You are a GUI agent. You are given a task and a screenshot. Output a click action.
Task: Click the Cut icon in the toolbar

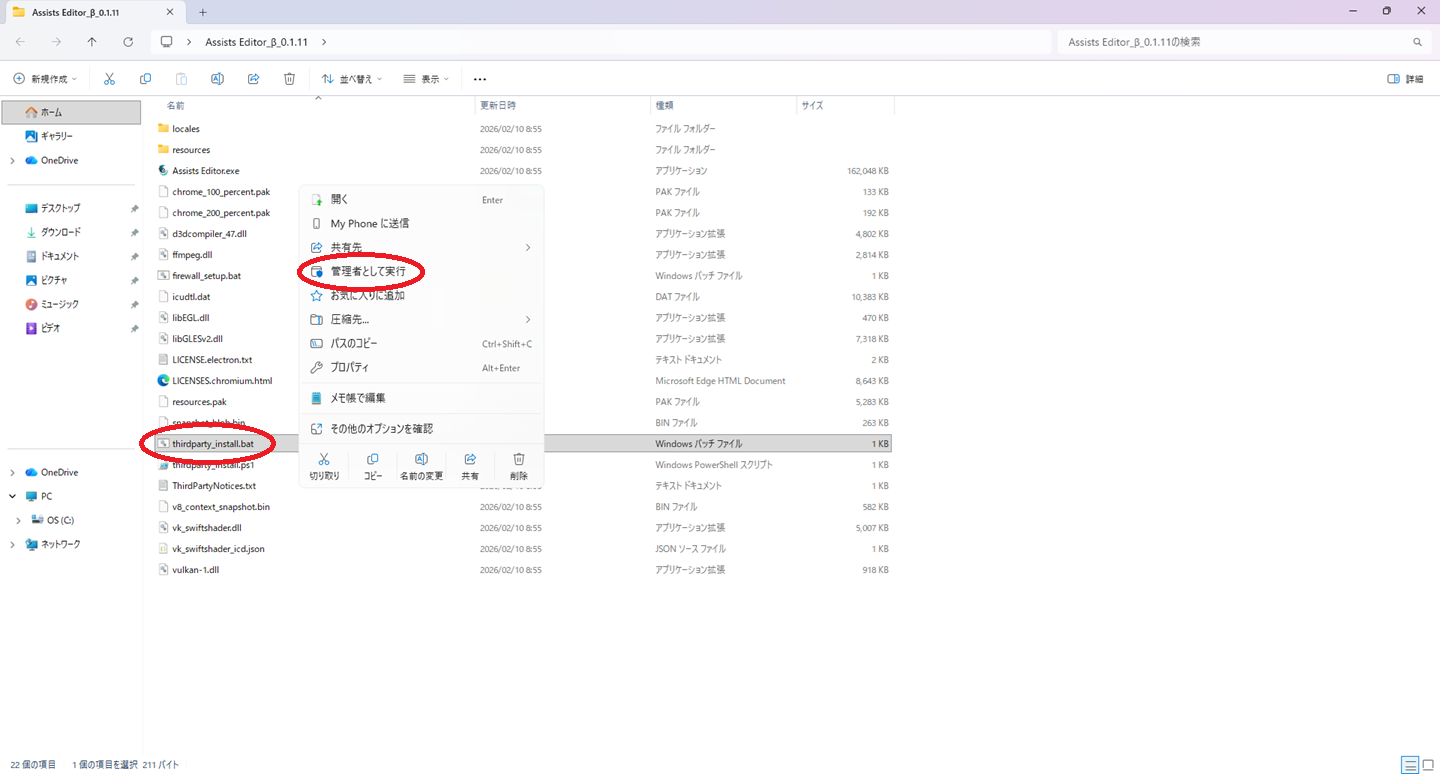109,79
